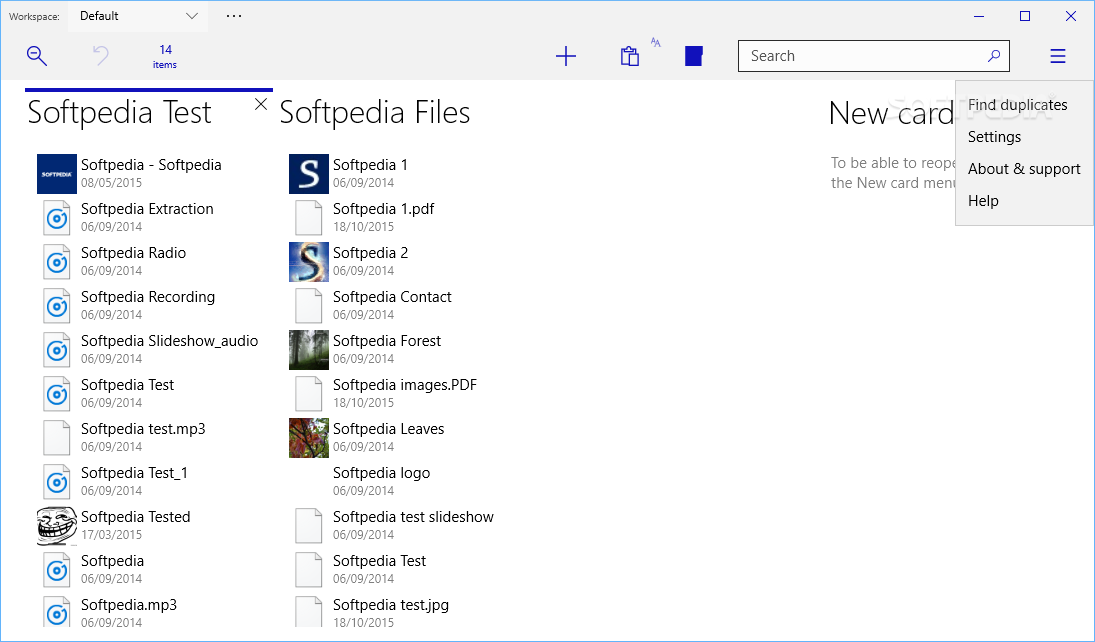1095x642 pixels.
Task: Select the Softpedia images.PDF item name
Action: pyautogui.click(x=405, y=385)
